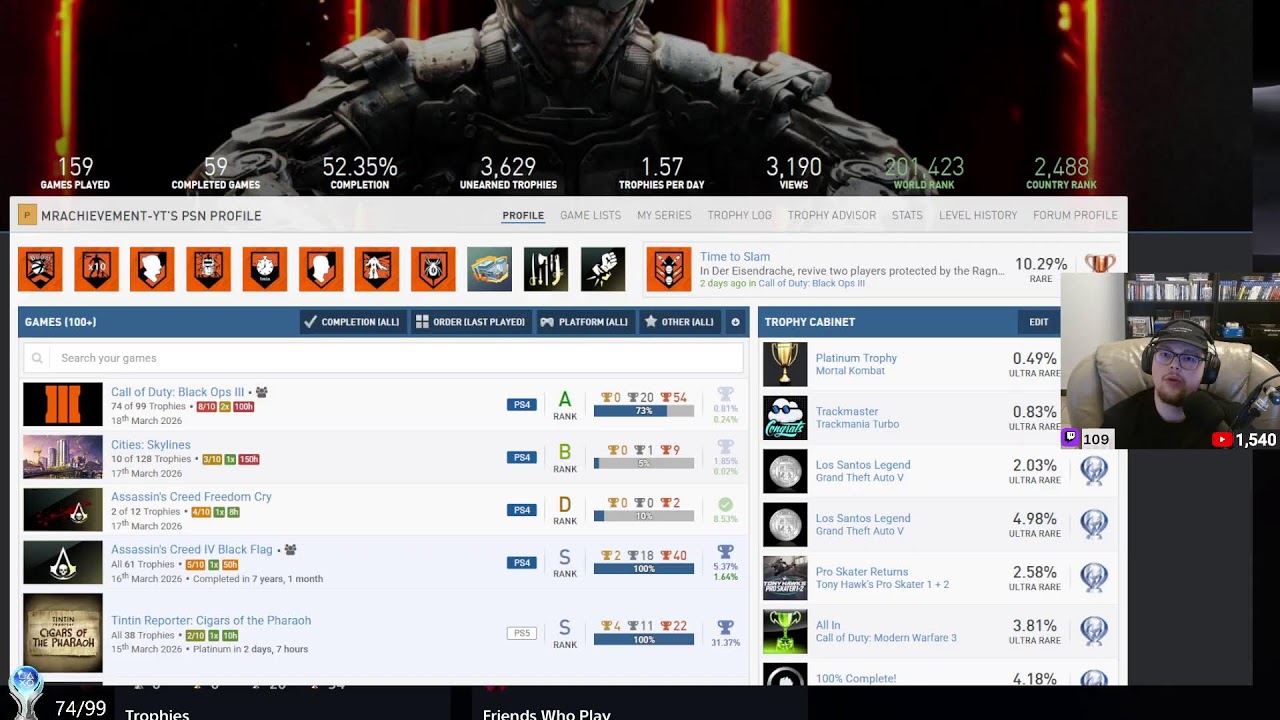Image resolution: width=1280 pixels, height=720 pixels.
Task: Open the Trackmania Turbo game link
Action: pos(857,424)
